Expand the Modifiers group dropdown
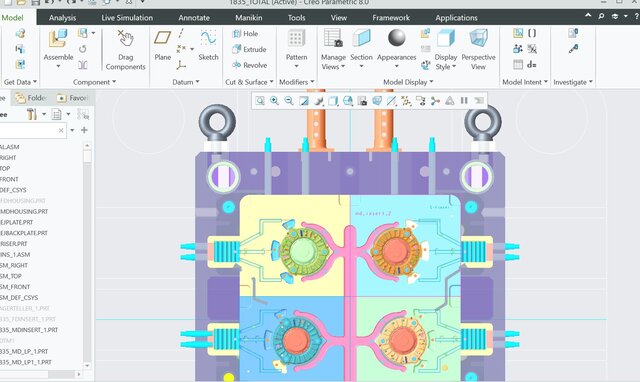This screenshot has height=382, width=640. tap(296, 82)
